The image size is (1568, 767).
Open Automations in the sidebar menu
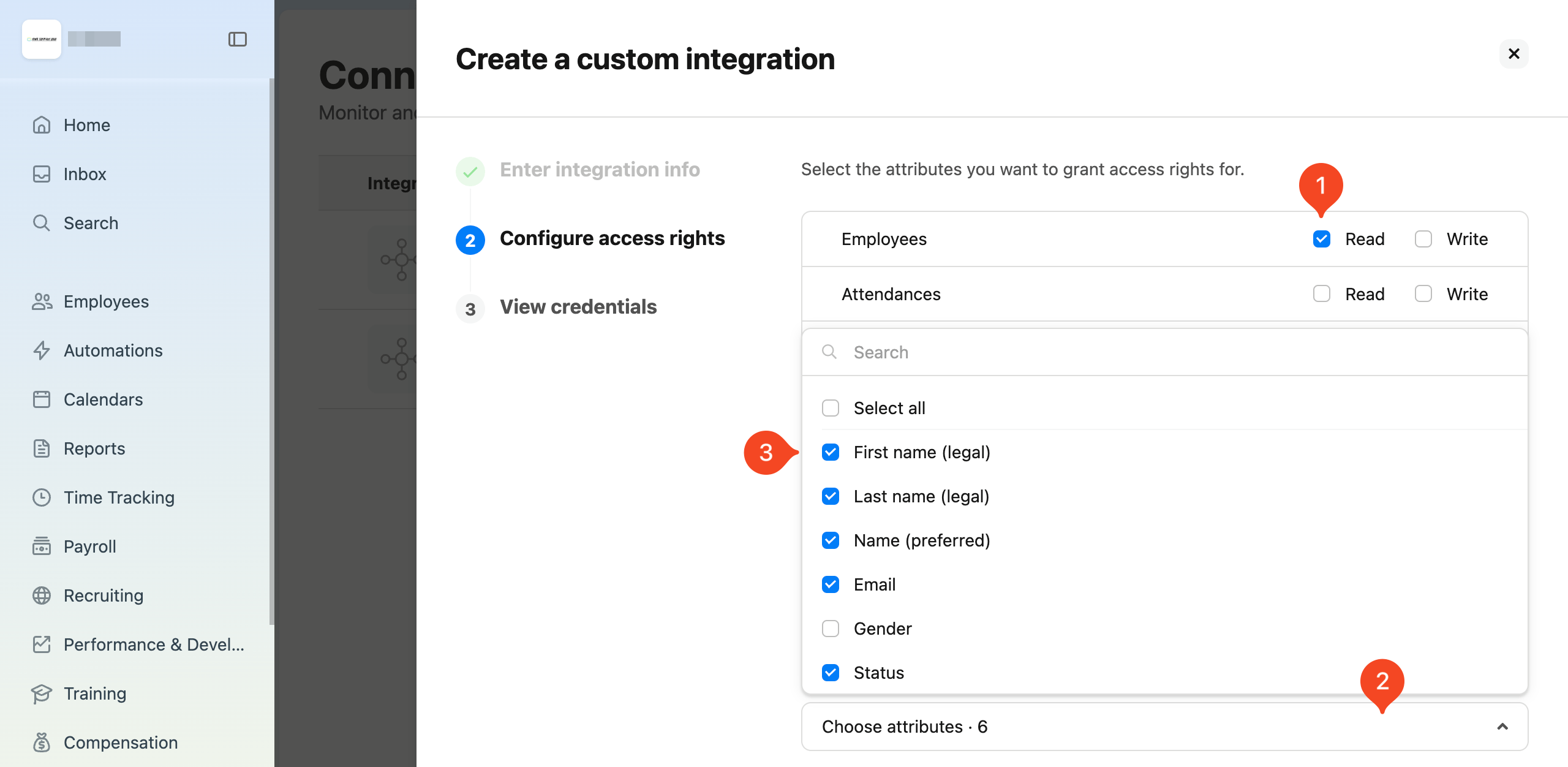pos(113,350)
